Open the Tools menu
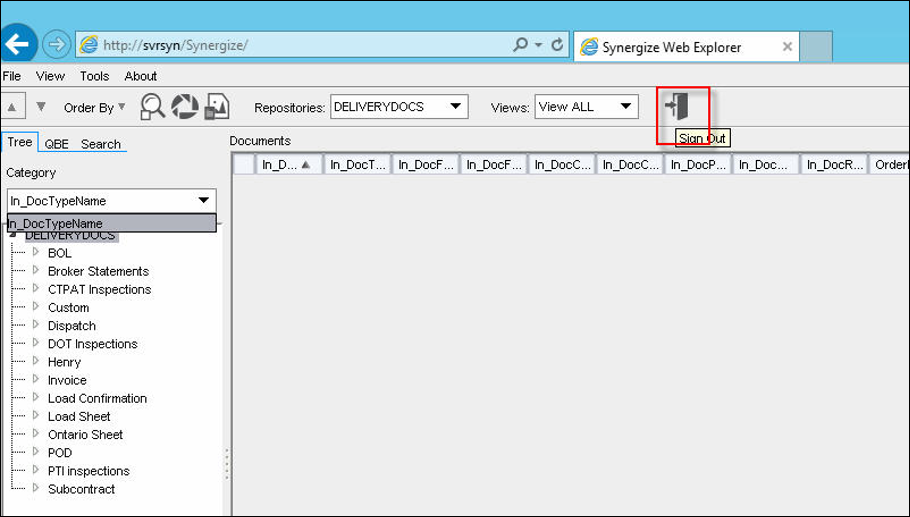This screenshot has width=910, height=517. tap(94, 76)
